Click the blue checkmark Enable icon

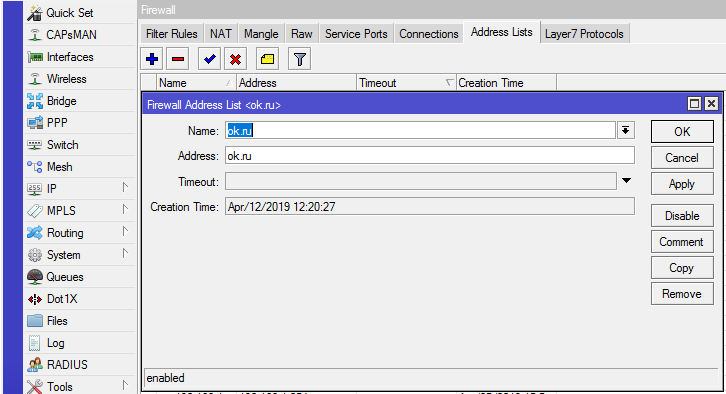209,59
